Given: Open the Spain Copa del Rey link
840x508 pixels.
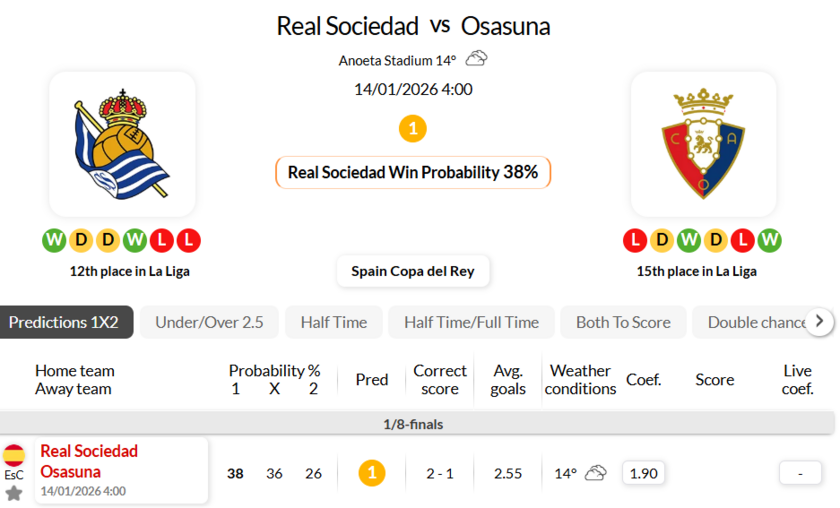Looking at the screenshot, I should [x=413, y=270].
